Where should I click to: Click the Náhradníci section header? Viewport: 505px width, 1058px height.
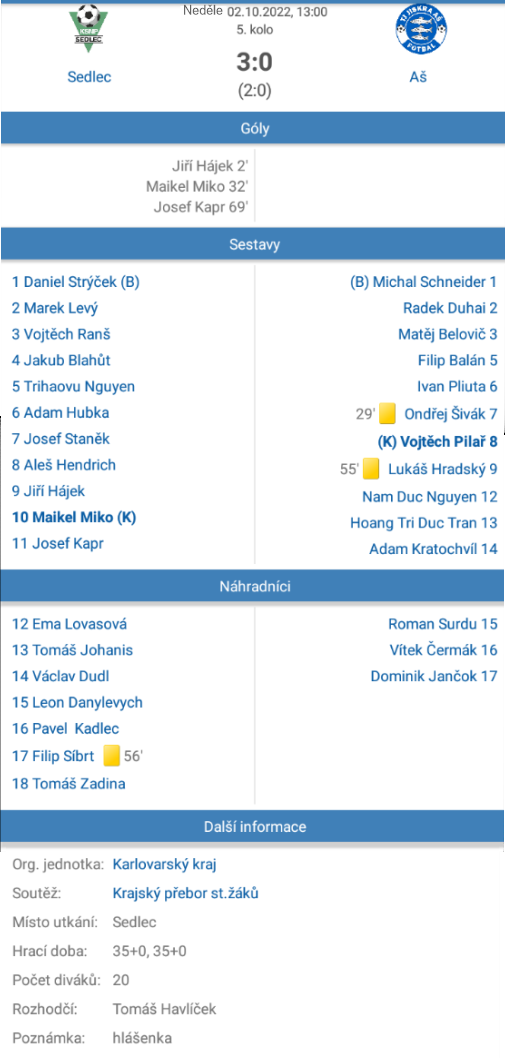pyautogui.click(x=252, y=586)
